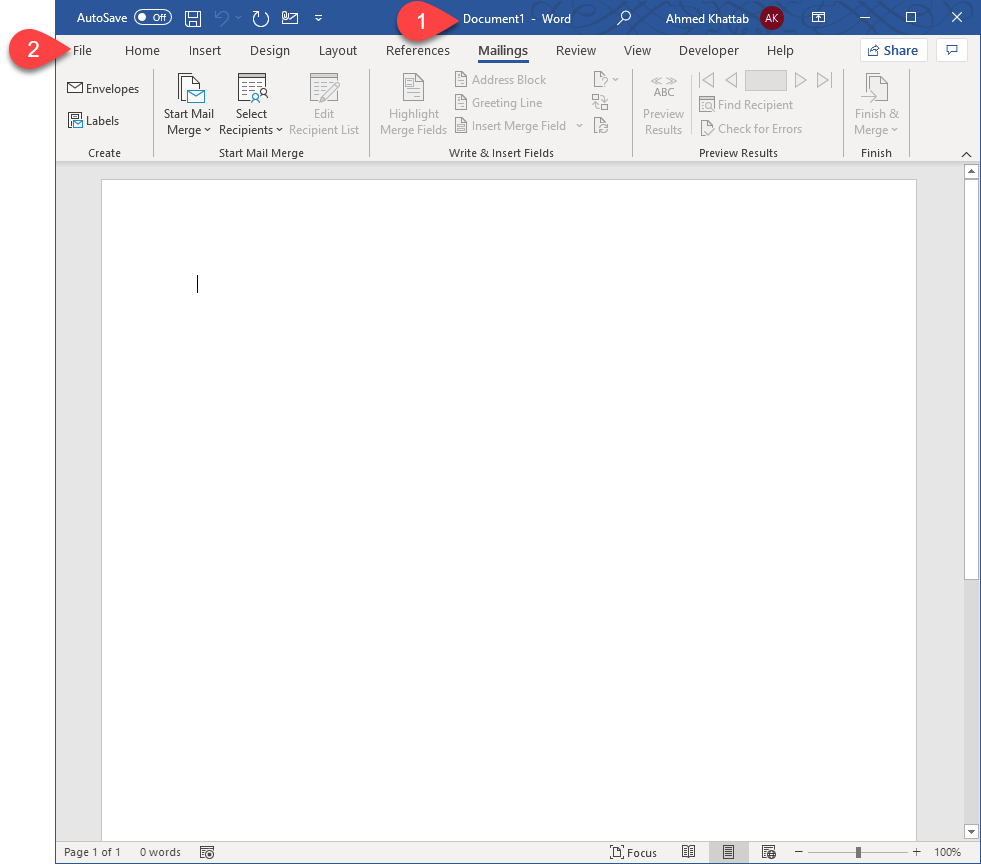Click the Previous Record arrow icon
Image resolution: width=981 pixels, height=864 pixels.
(731, 80)
